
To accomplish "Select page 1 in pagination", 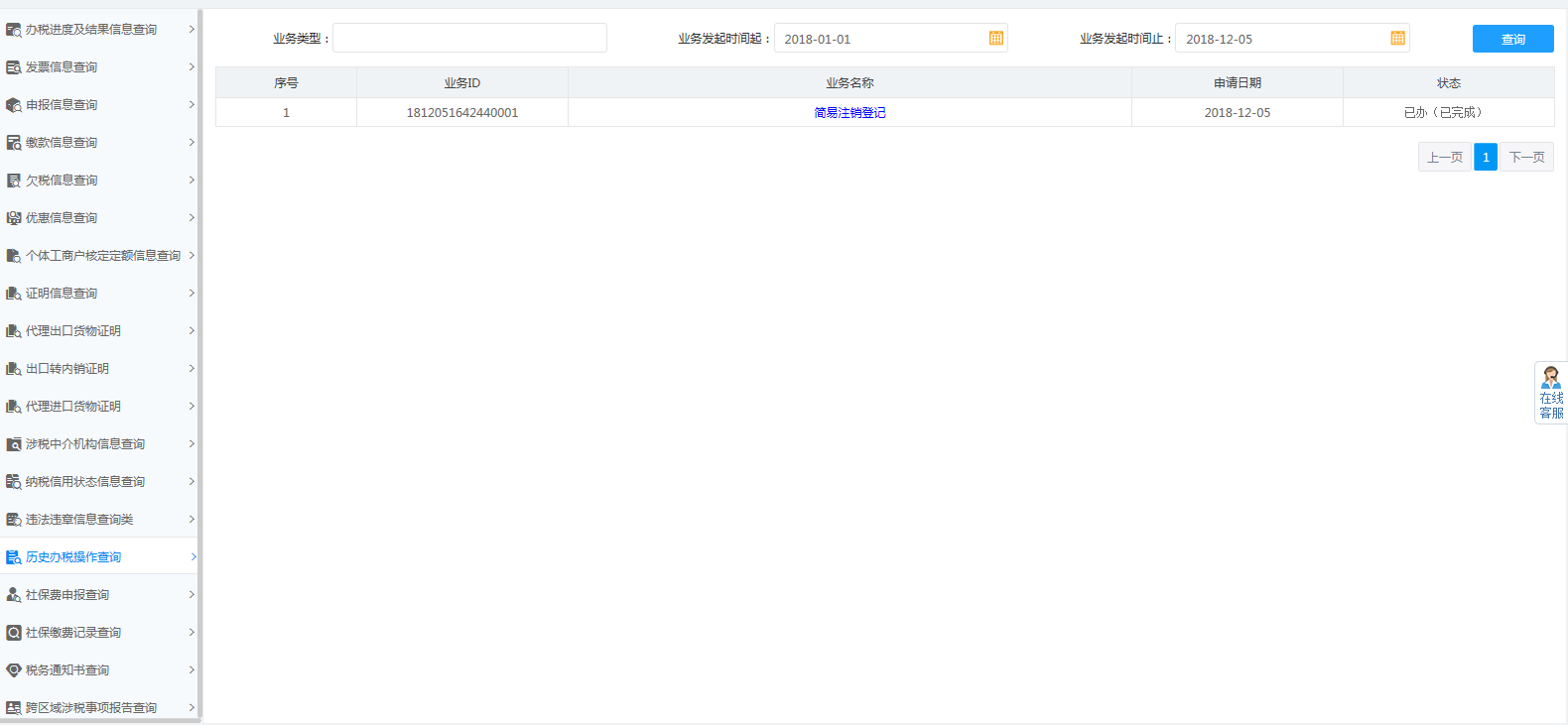I will (x=1486, y=157).
